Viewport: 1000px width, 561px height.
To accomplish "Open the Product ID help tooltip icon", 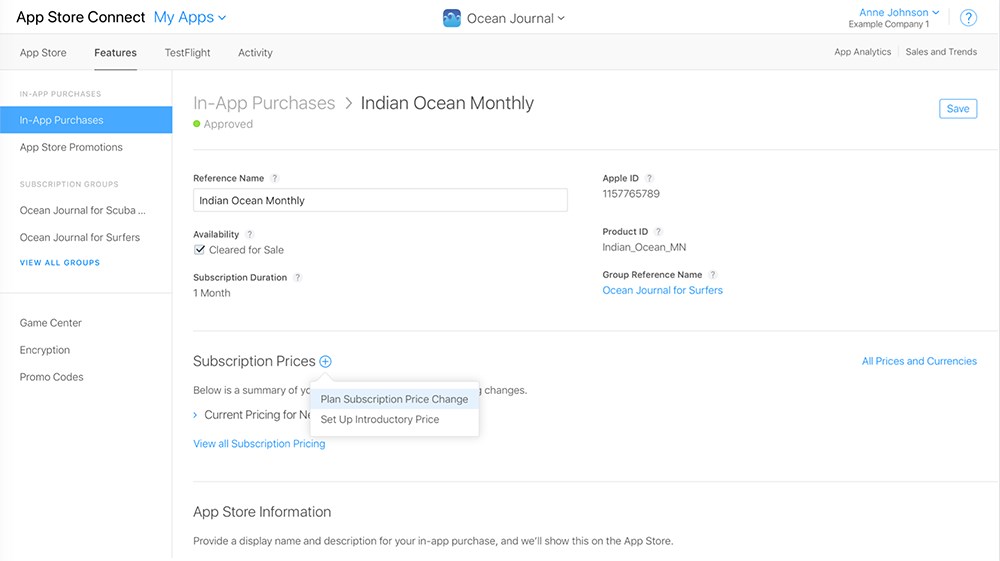I will 658,232.
